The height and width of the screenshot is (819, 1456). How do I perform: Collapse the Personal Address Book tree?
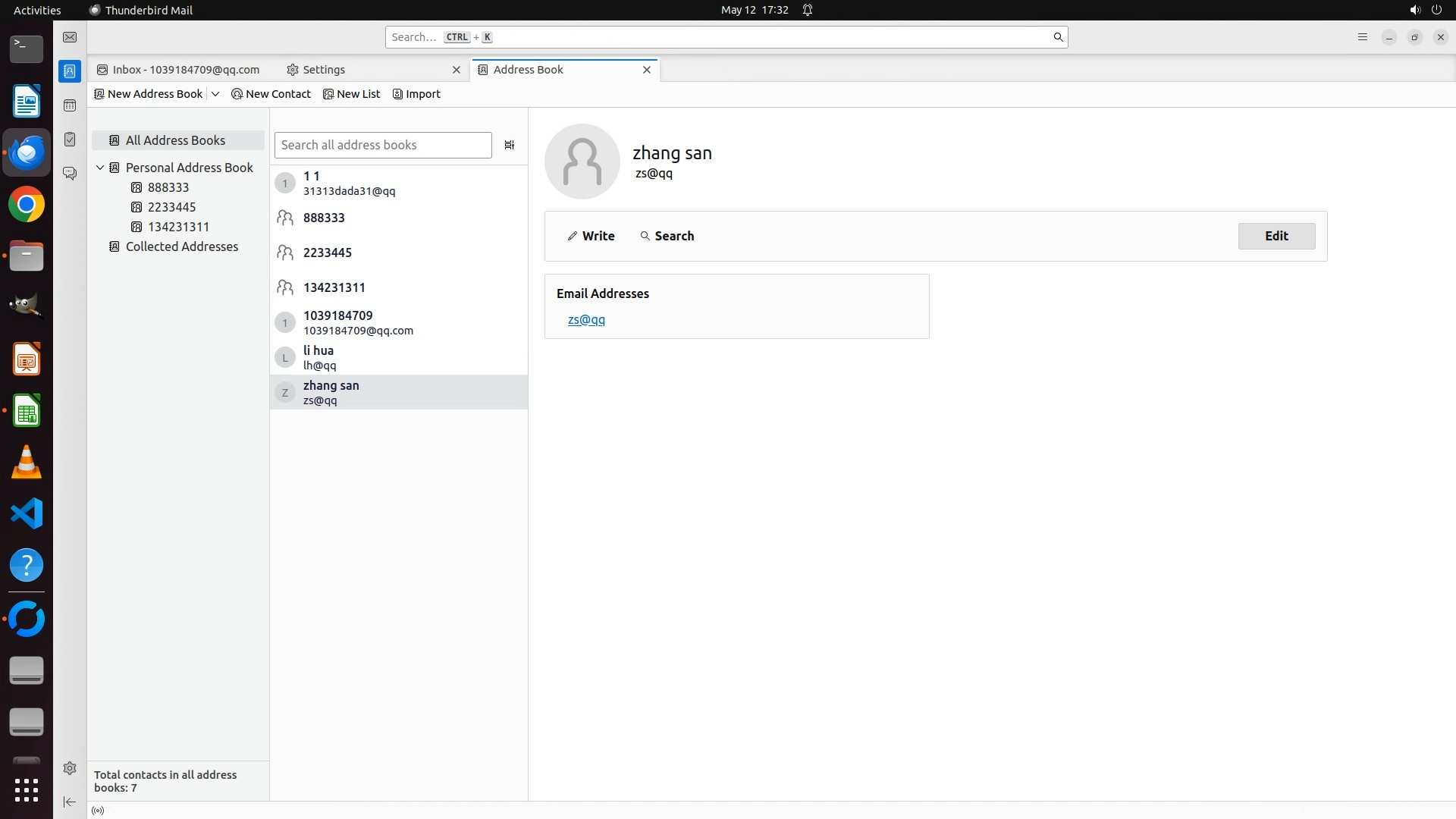pyautogui.click(x=100, y=168)
